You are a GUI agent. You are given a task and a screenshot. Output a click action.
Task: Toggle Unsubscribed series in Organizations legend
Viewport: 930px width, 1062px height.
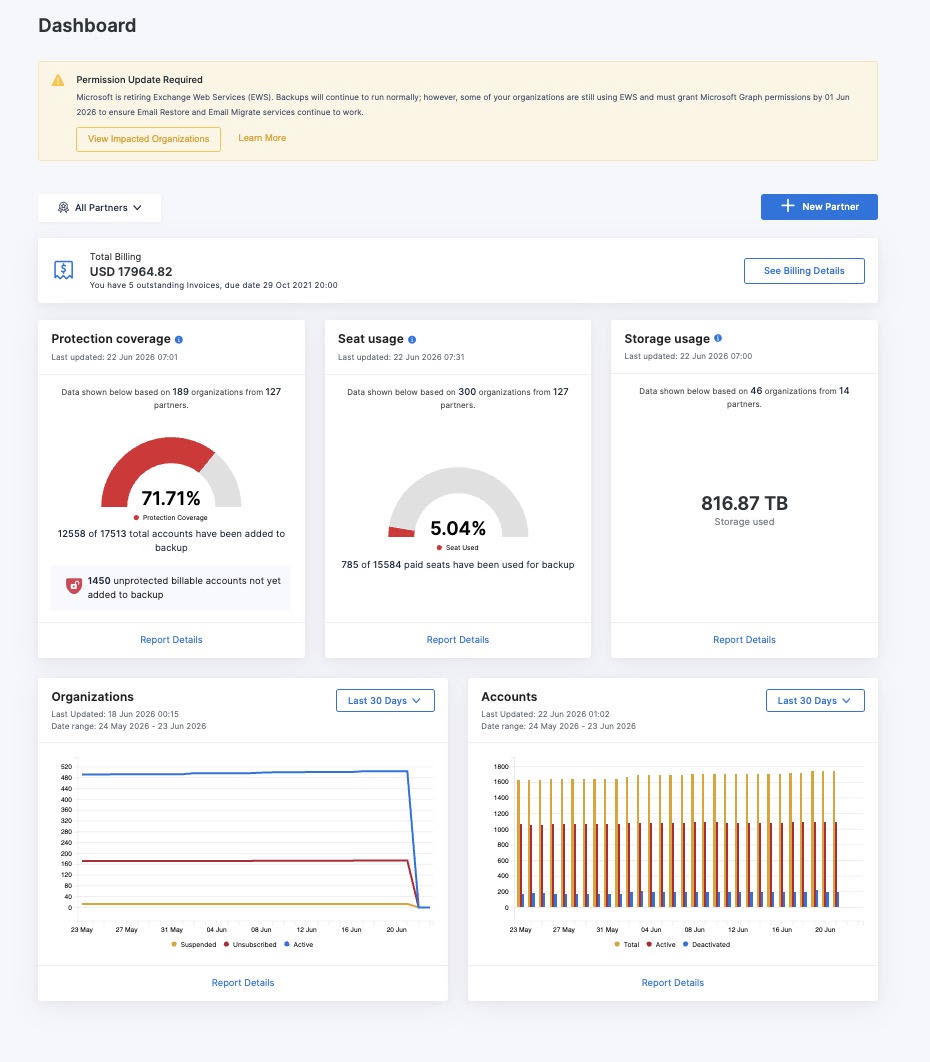click(250, 944)
